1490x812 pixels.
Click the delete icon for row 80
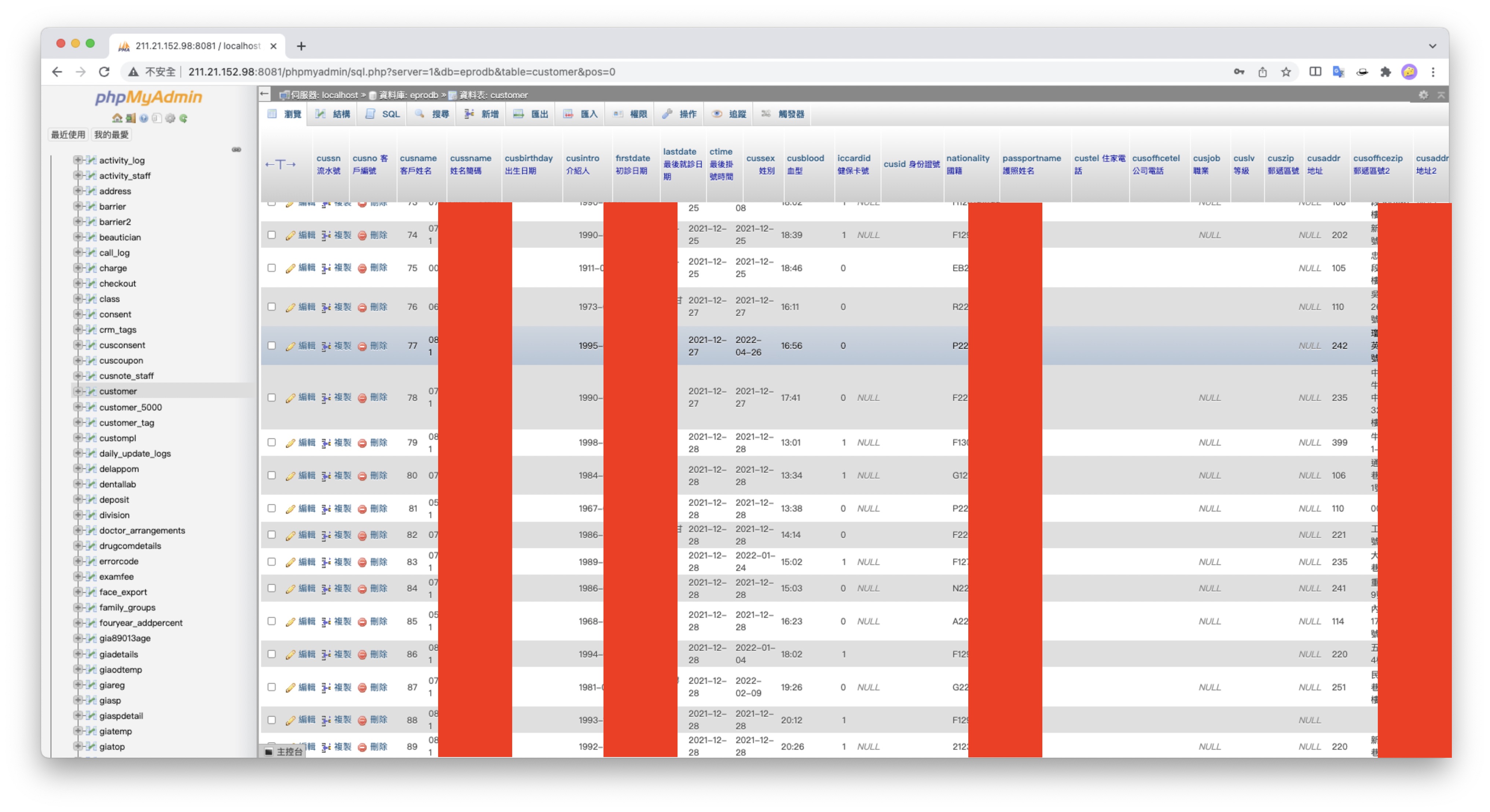point(362,476)
